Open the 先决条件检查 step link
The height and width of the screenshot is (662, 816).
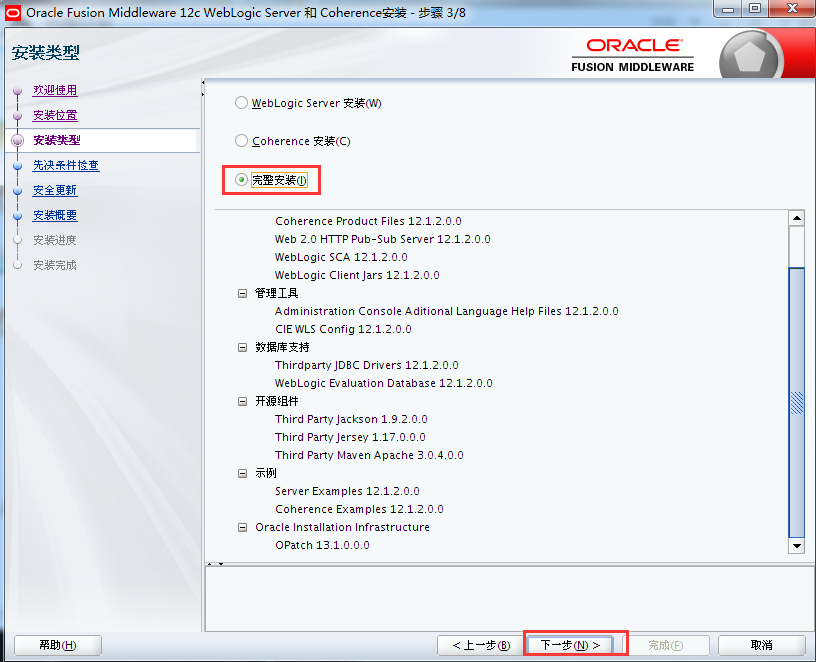[x=66, y=165]
